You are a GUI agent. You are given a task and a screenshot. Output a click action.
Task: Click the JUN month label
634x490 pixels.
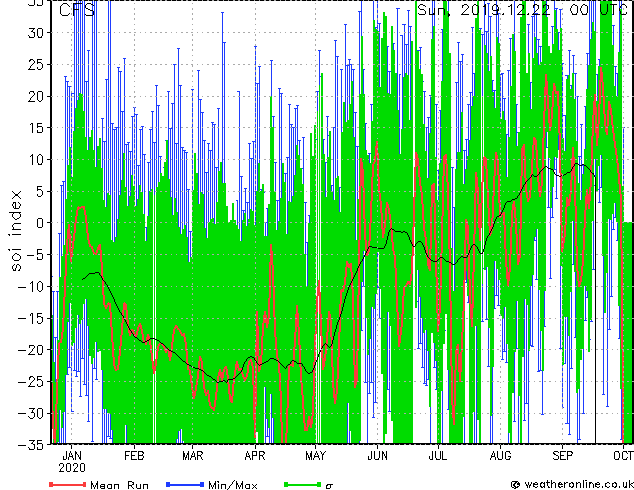click(377, 456)
